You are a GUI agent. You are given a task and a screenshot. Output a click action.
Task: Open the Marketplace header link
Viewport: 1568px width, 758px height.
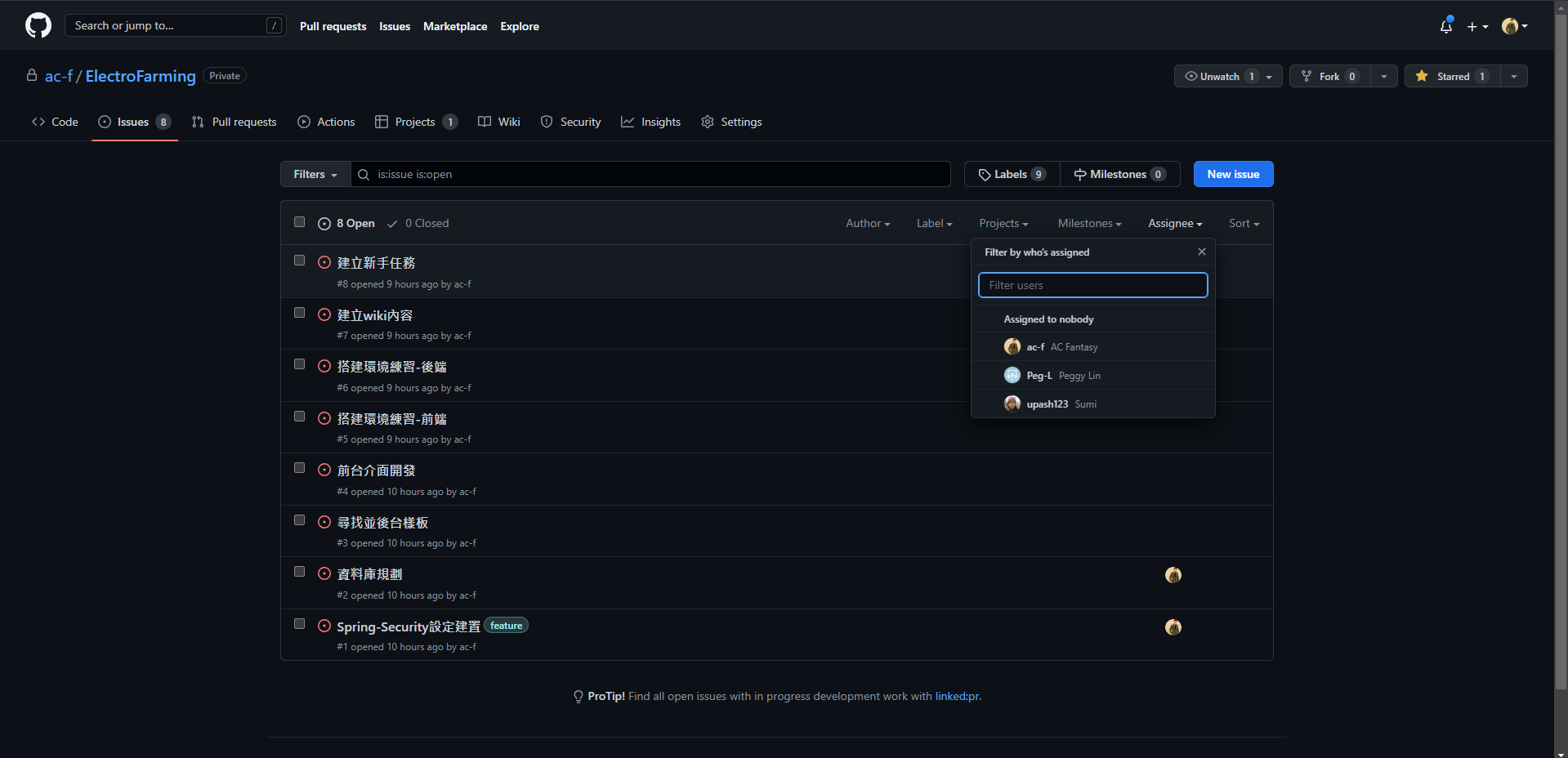pos(455,26)
